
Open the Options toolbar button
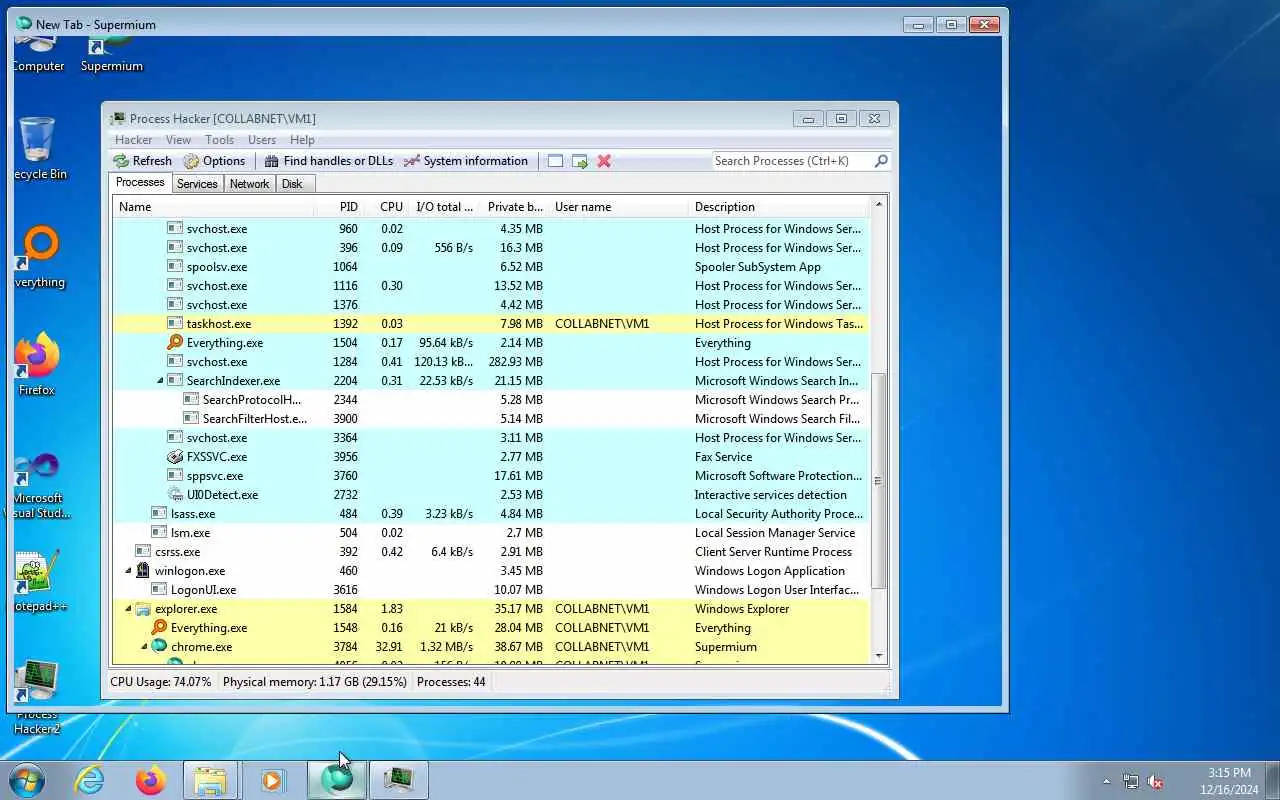click(214, 161)
